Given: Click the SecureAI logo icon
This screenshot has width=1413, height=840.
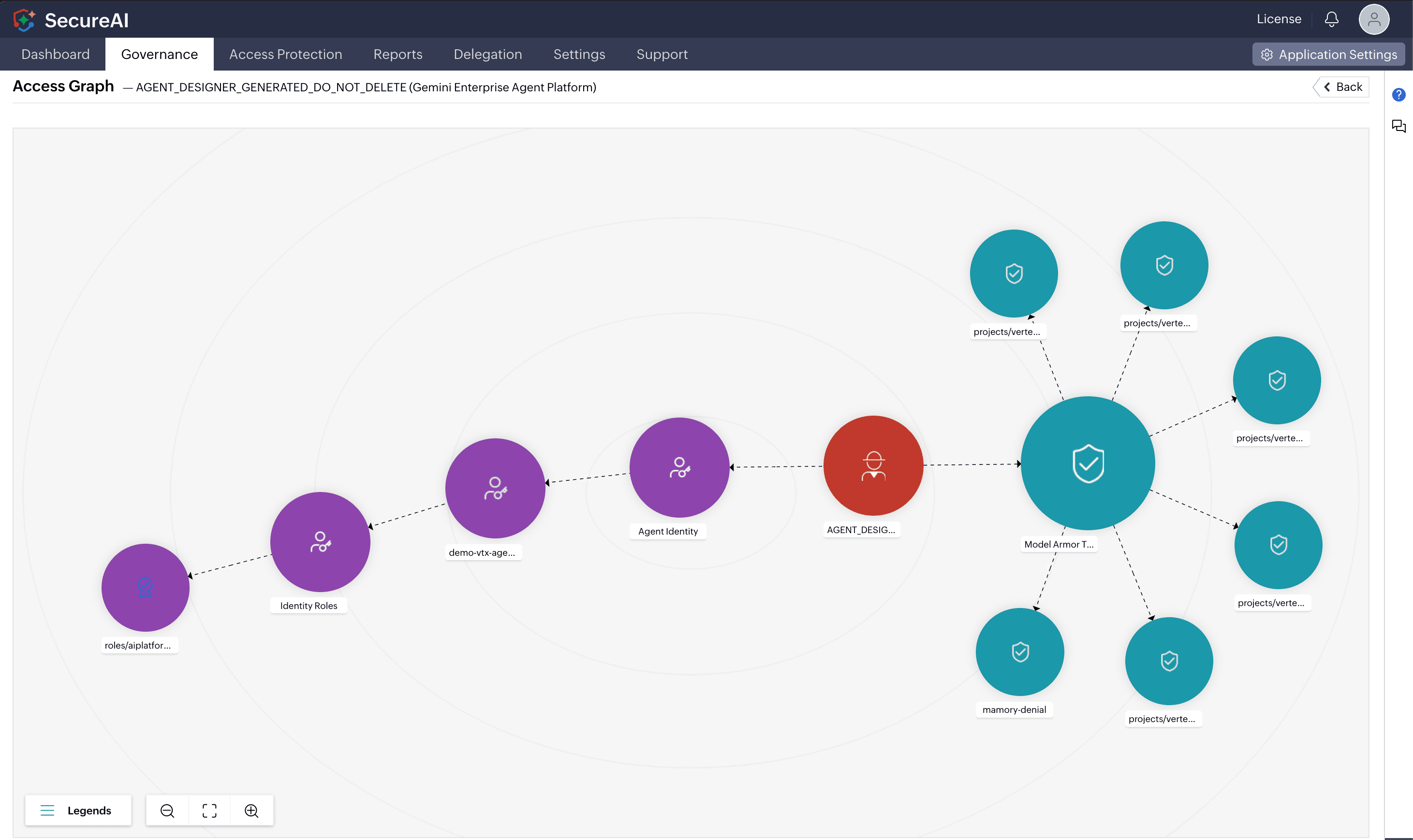Looking at the screenshot, I should point(24,20).
